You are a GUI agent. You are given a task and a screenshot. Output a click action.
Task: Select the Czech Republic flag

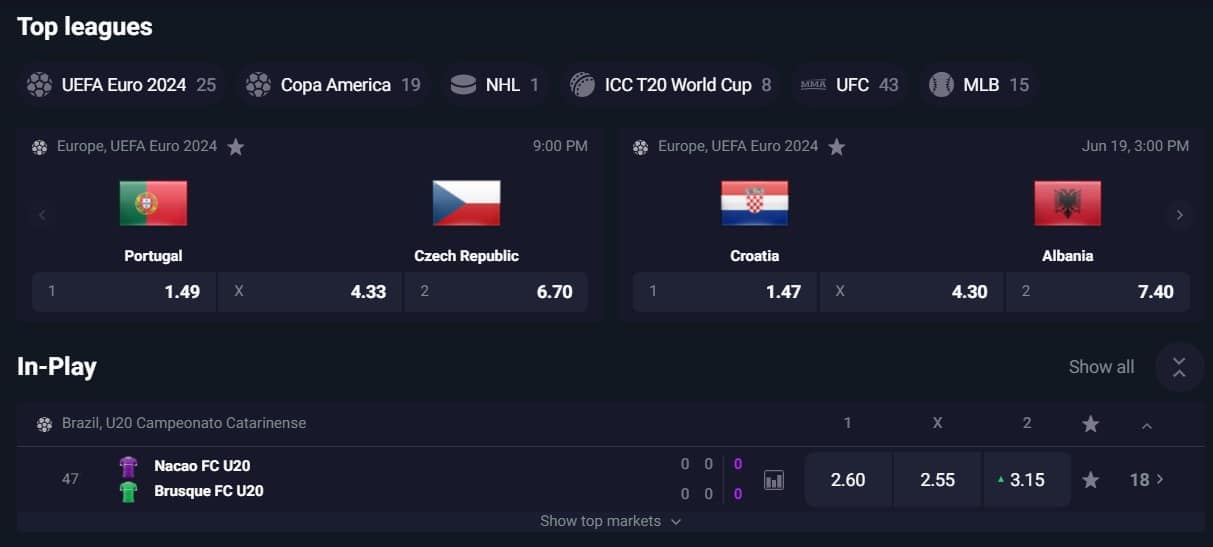click(x=466, y=203)
